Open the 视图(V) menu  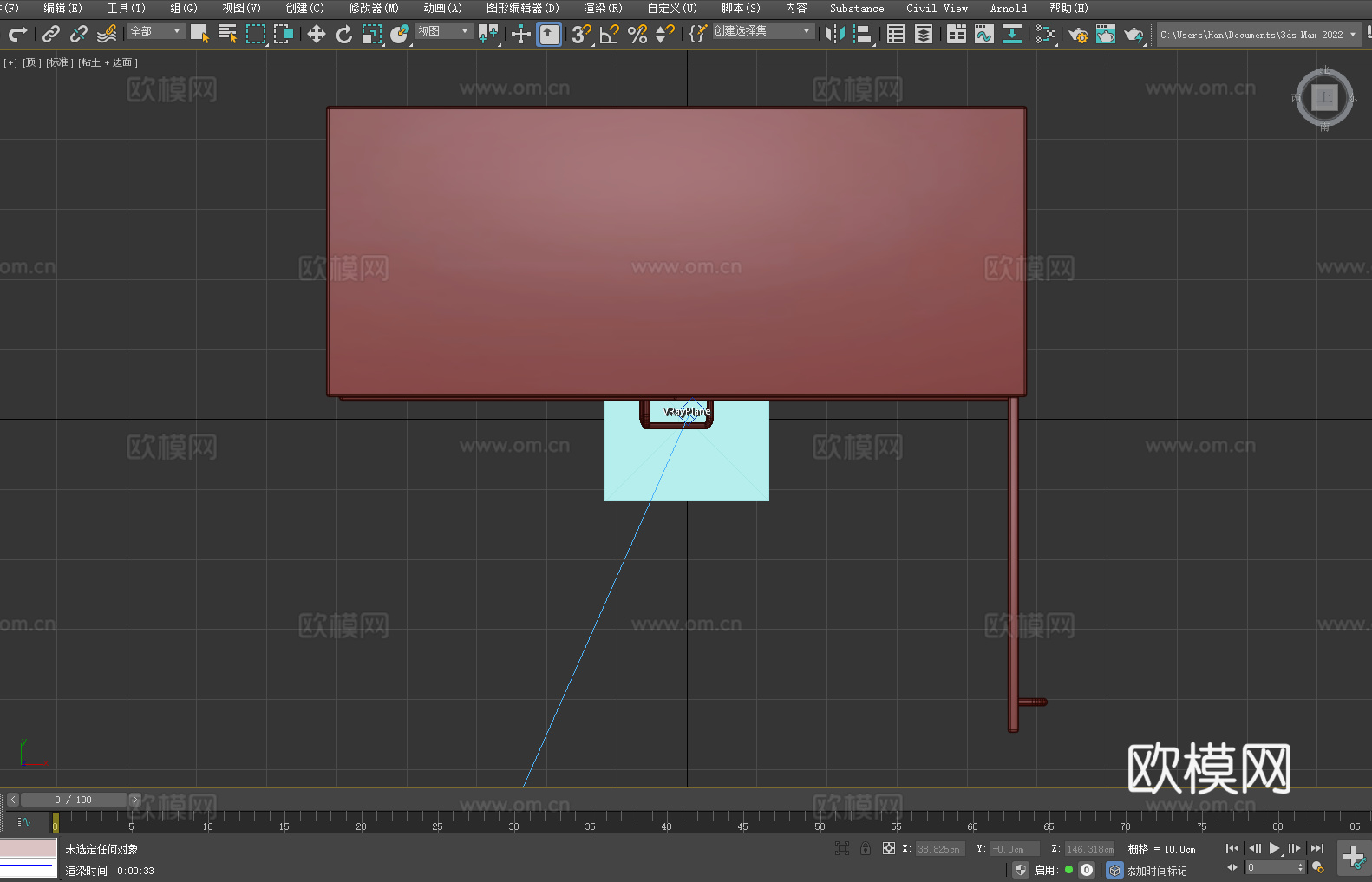(x=241, y=8)
